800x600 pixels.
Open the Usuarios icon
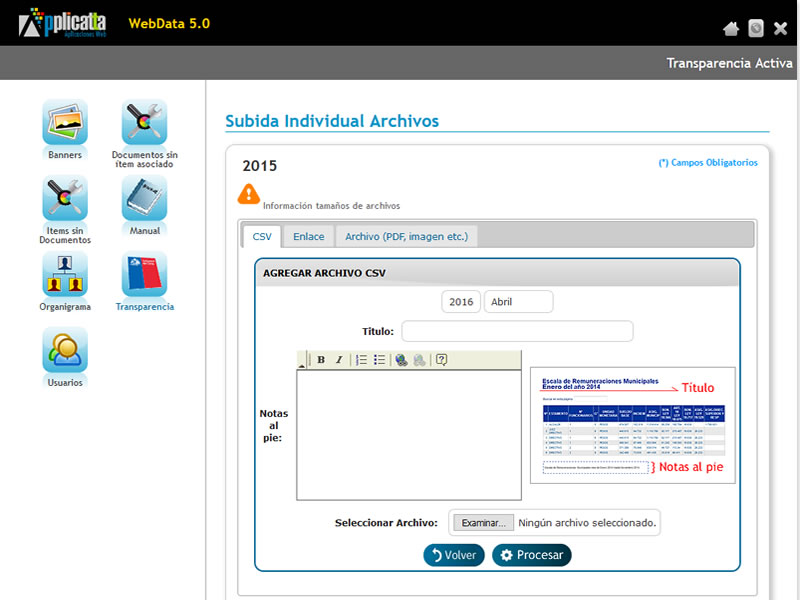coord(65,351)
